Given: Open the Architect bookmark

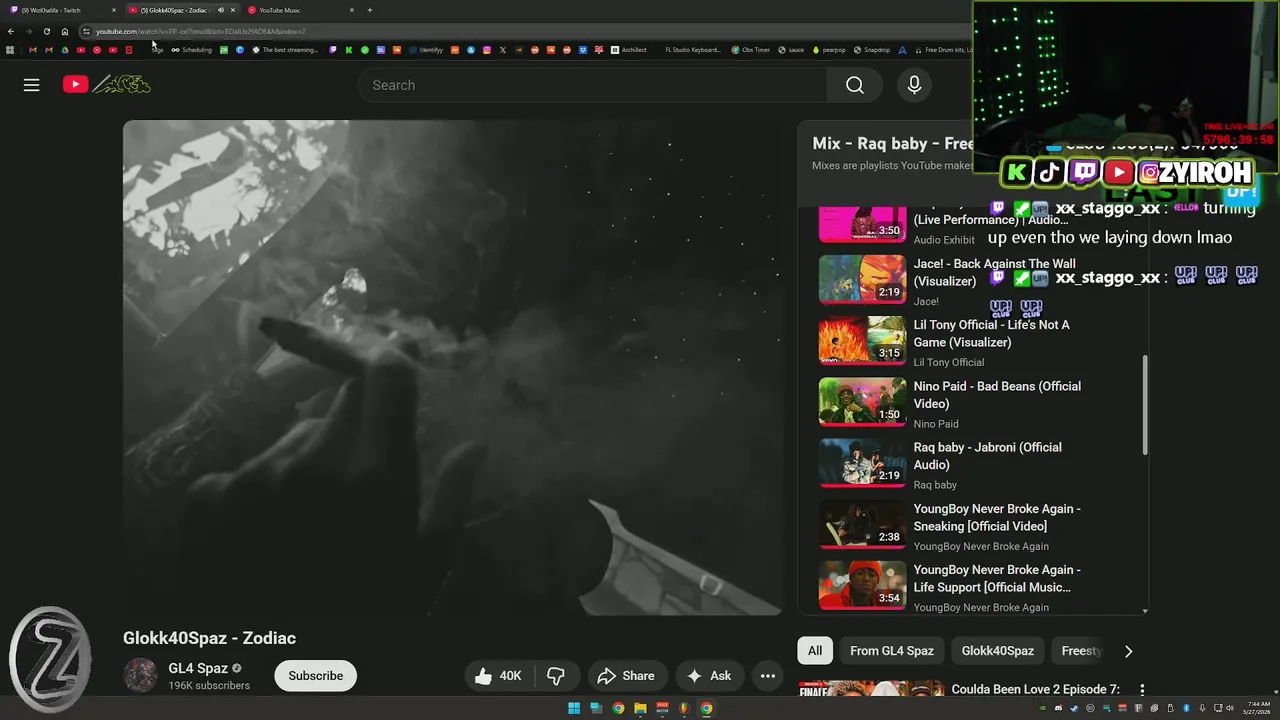Looking at the screenshot, I should (x=629, y=50).
